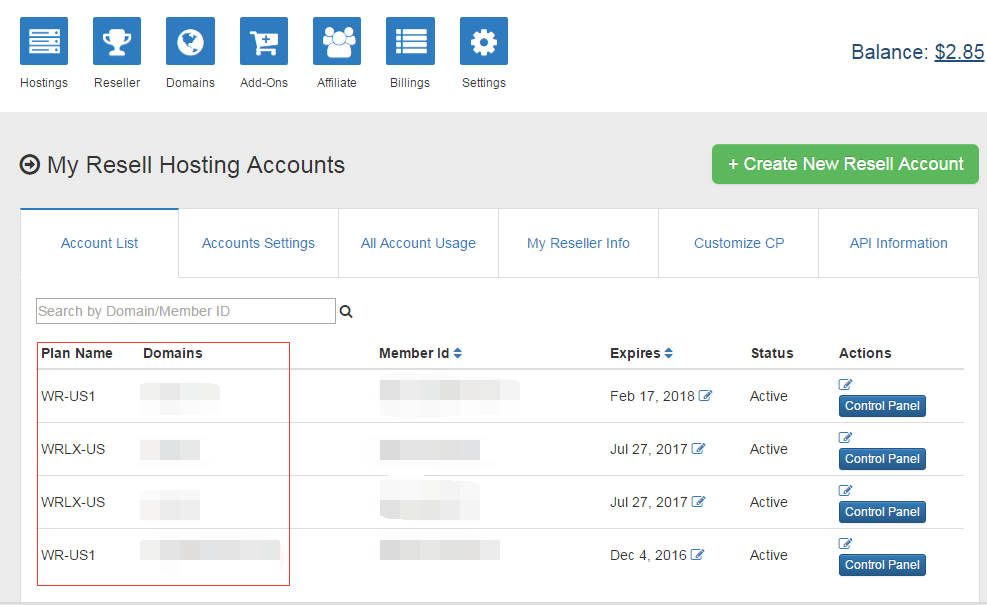The width and height of the screenshot is (987, 605).
Task: Click the Reseller trophy icon
Action: click(117, 42)
